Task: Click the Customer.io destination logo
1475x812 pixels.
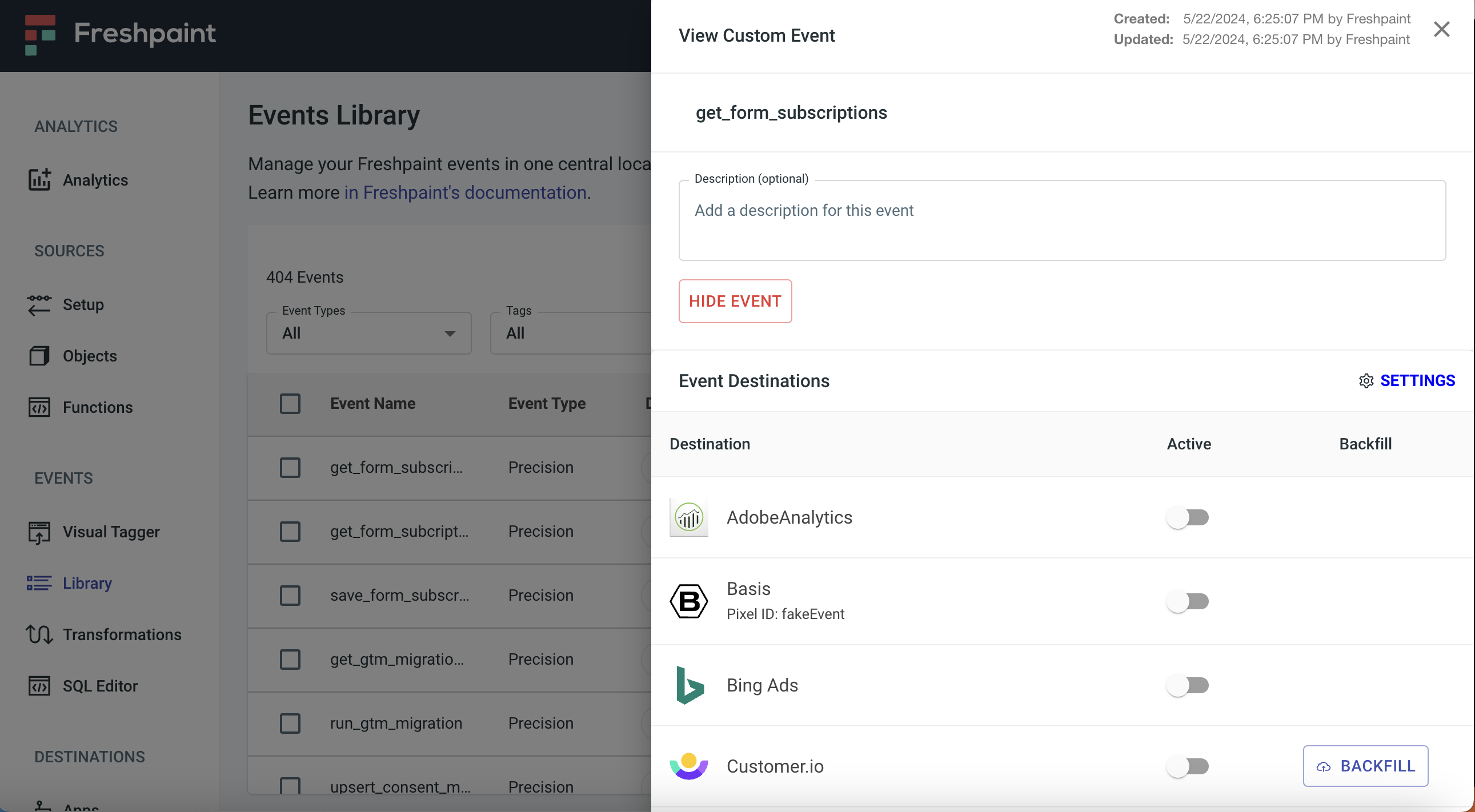Action: tap(689, 766)
